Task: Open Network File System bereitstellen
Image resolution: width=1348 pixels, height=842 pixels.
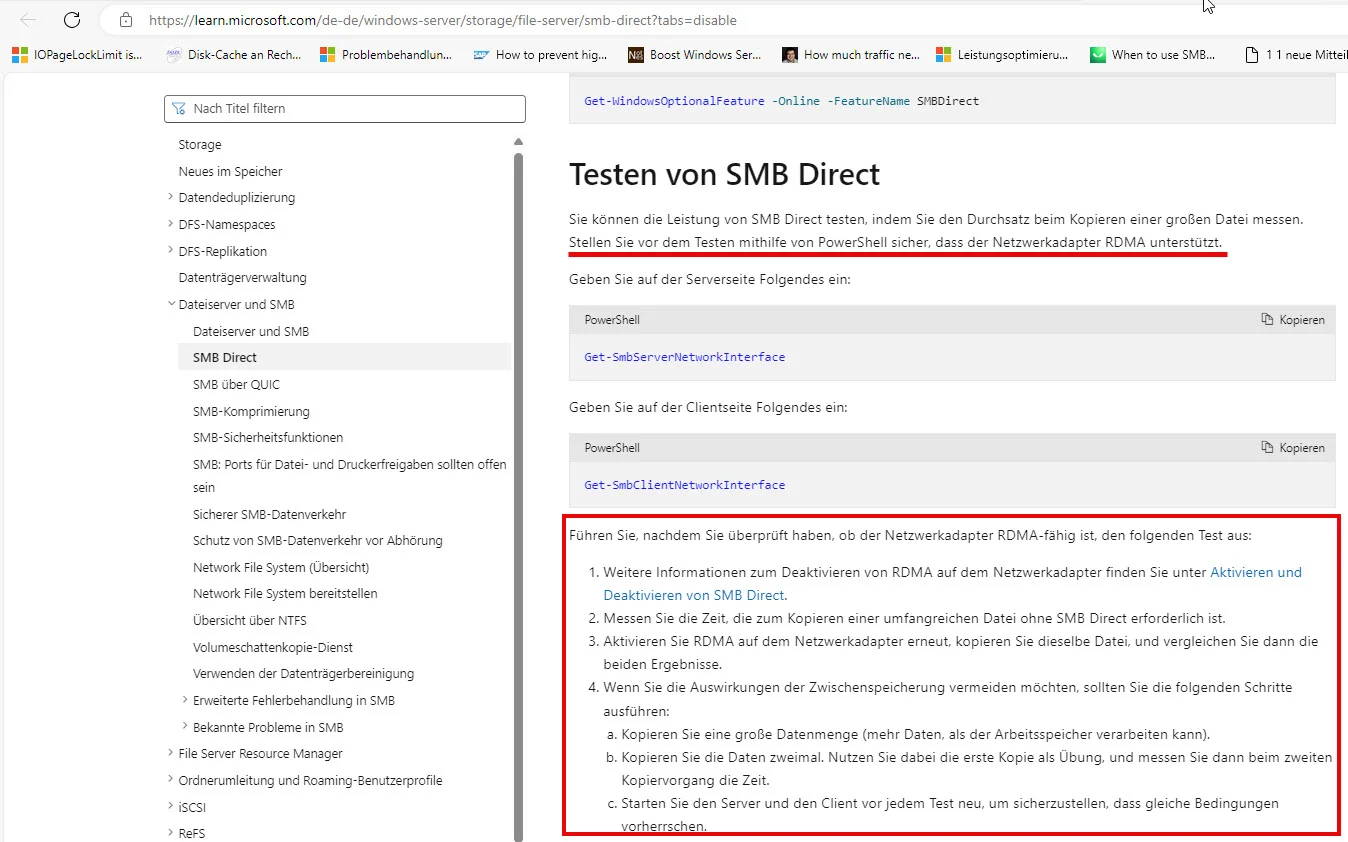Action: click(285, 593)
